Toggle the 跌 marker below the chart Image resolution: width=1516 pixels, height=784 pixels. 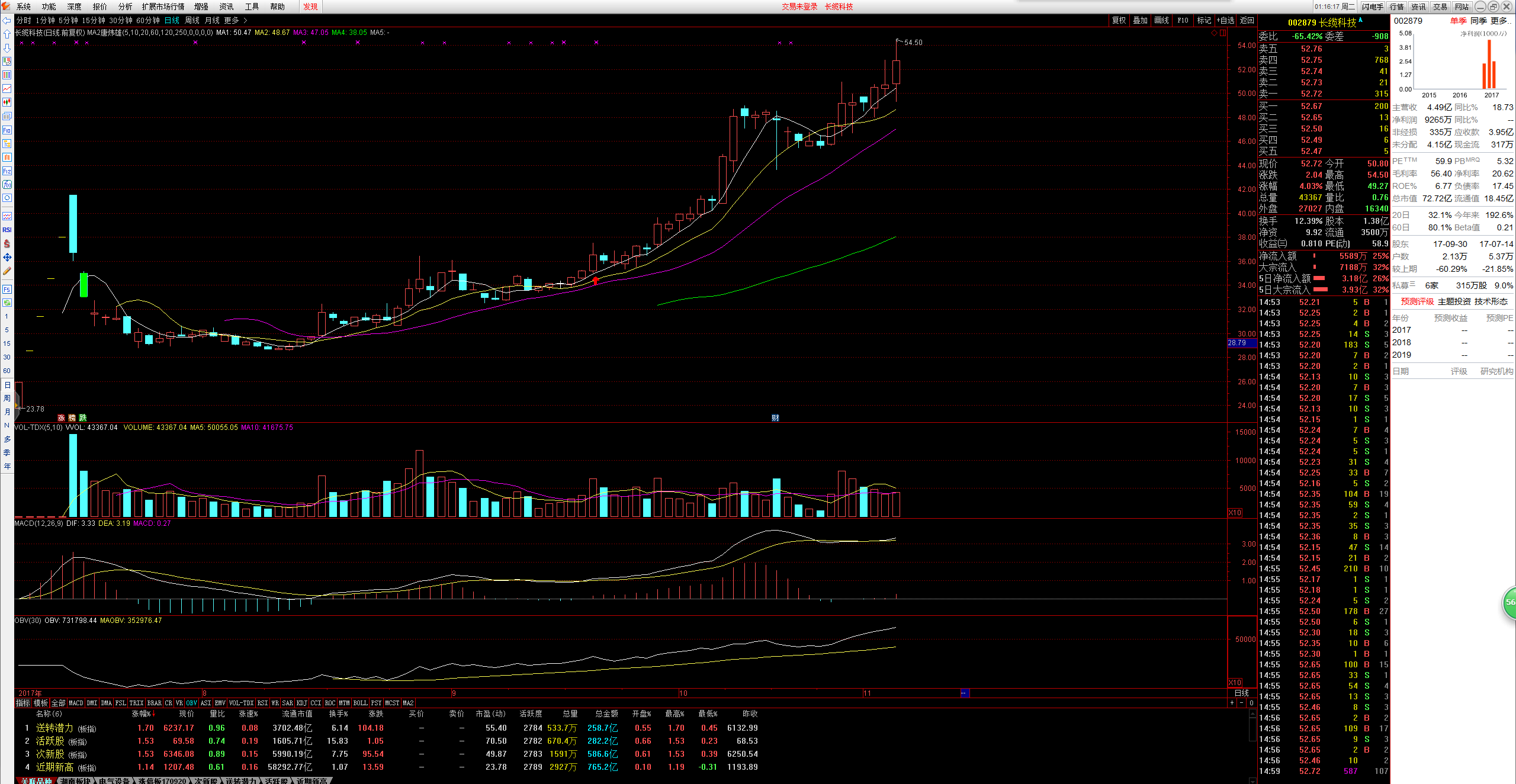click(82, 417)
